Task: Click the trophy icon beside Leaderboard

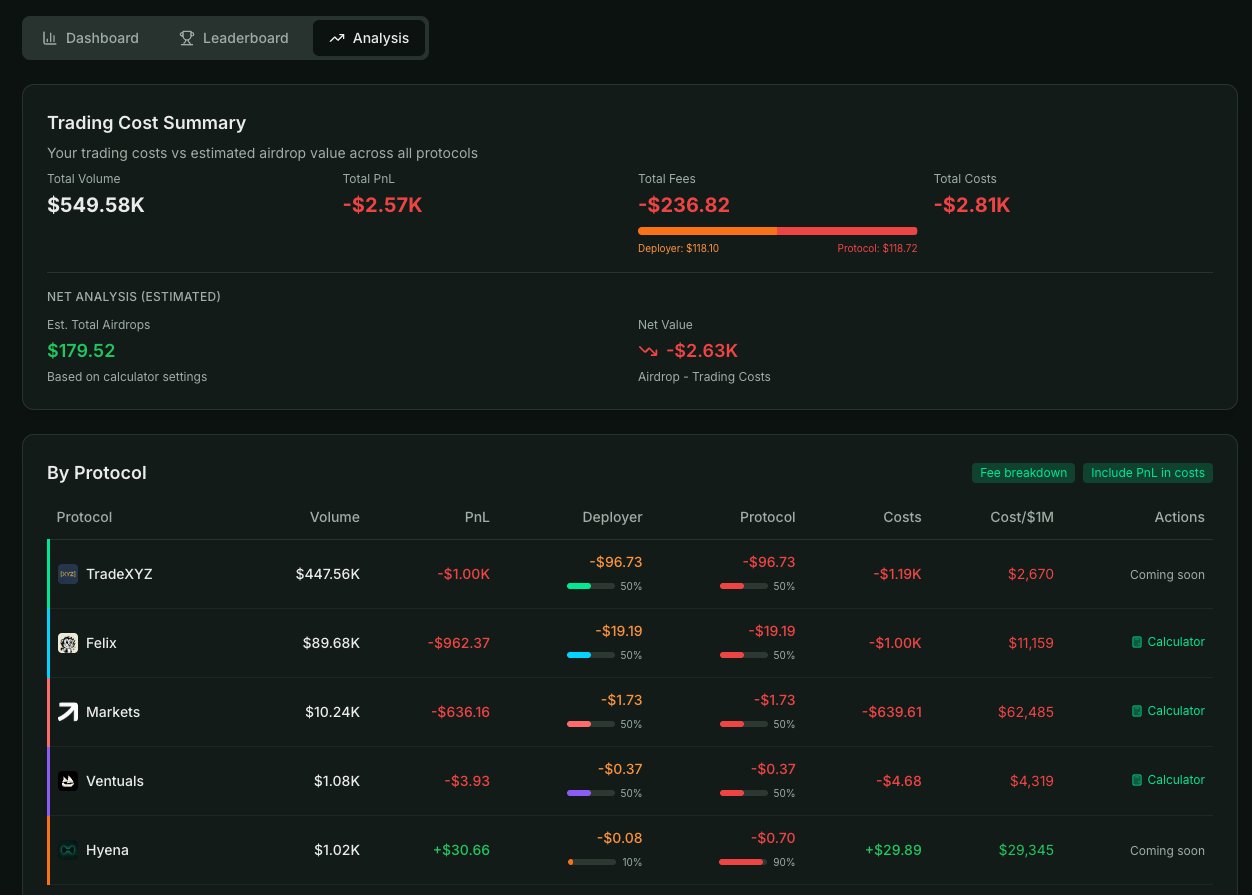Action: 187,38
